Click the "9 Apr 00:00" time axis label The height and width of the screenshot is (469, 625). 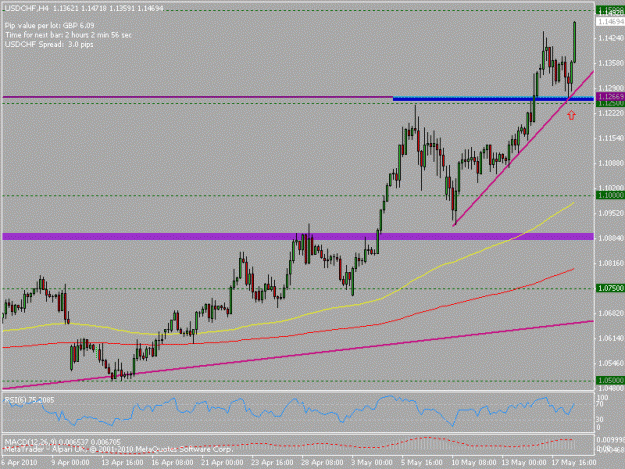[x=70, y=463]
